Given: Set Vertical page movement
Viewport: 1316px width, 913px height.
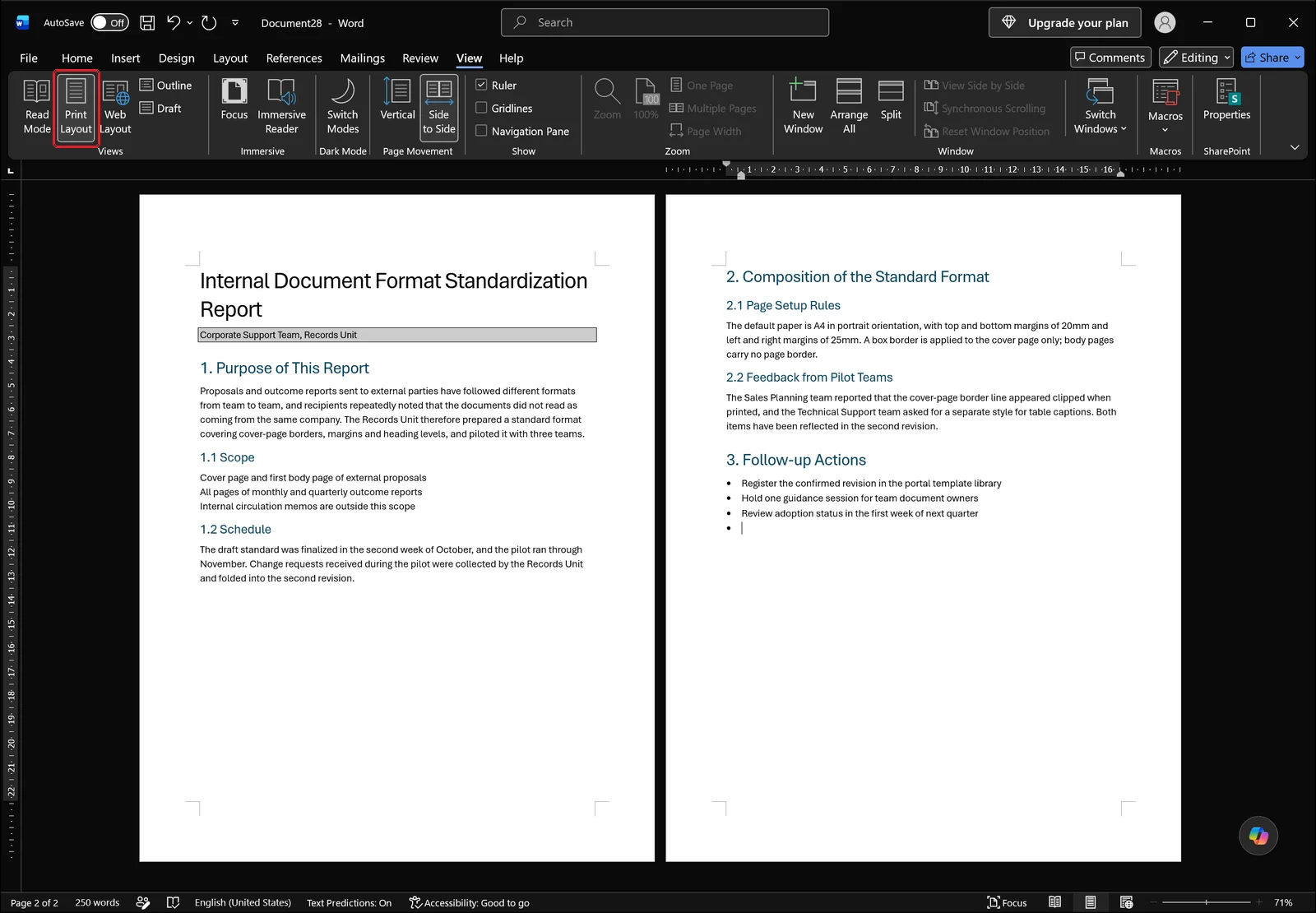Looking at the screenshot, I should [x=397, y=101].
